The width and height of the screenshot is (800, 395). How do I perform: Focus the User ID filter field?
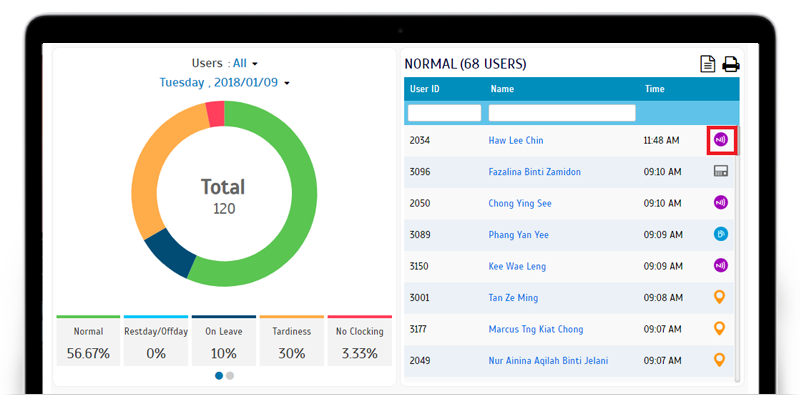pyautogui.click(x=444, y=113)
